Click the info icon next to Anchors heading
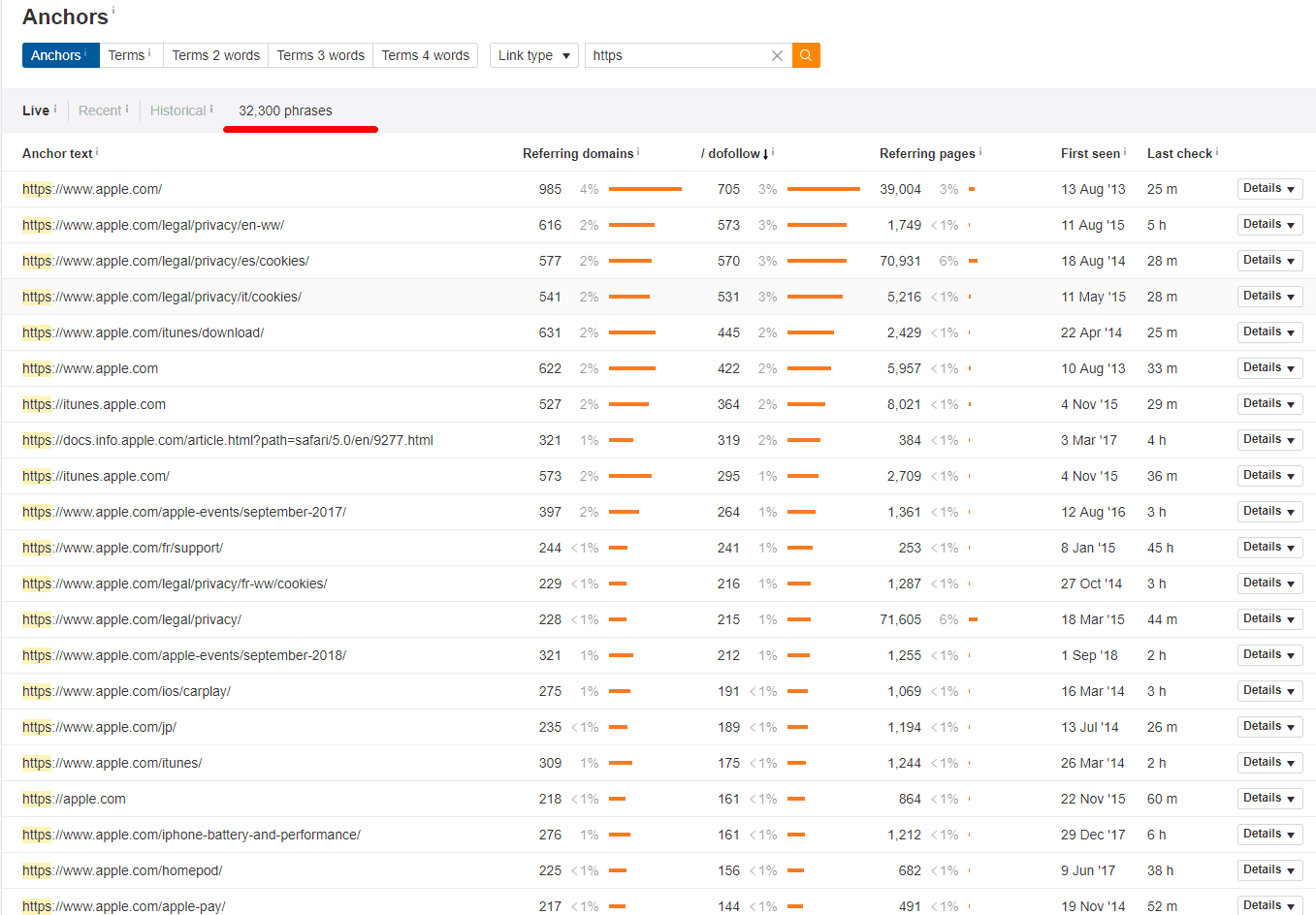Image resolution: width=1316 pixels, height=915 pixels. [113, 10]
